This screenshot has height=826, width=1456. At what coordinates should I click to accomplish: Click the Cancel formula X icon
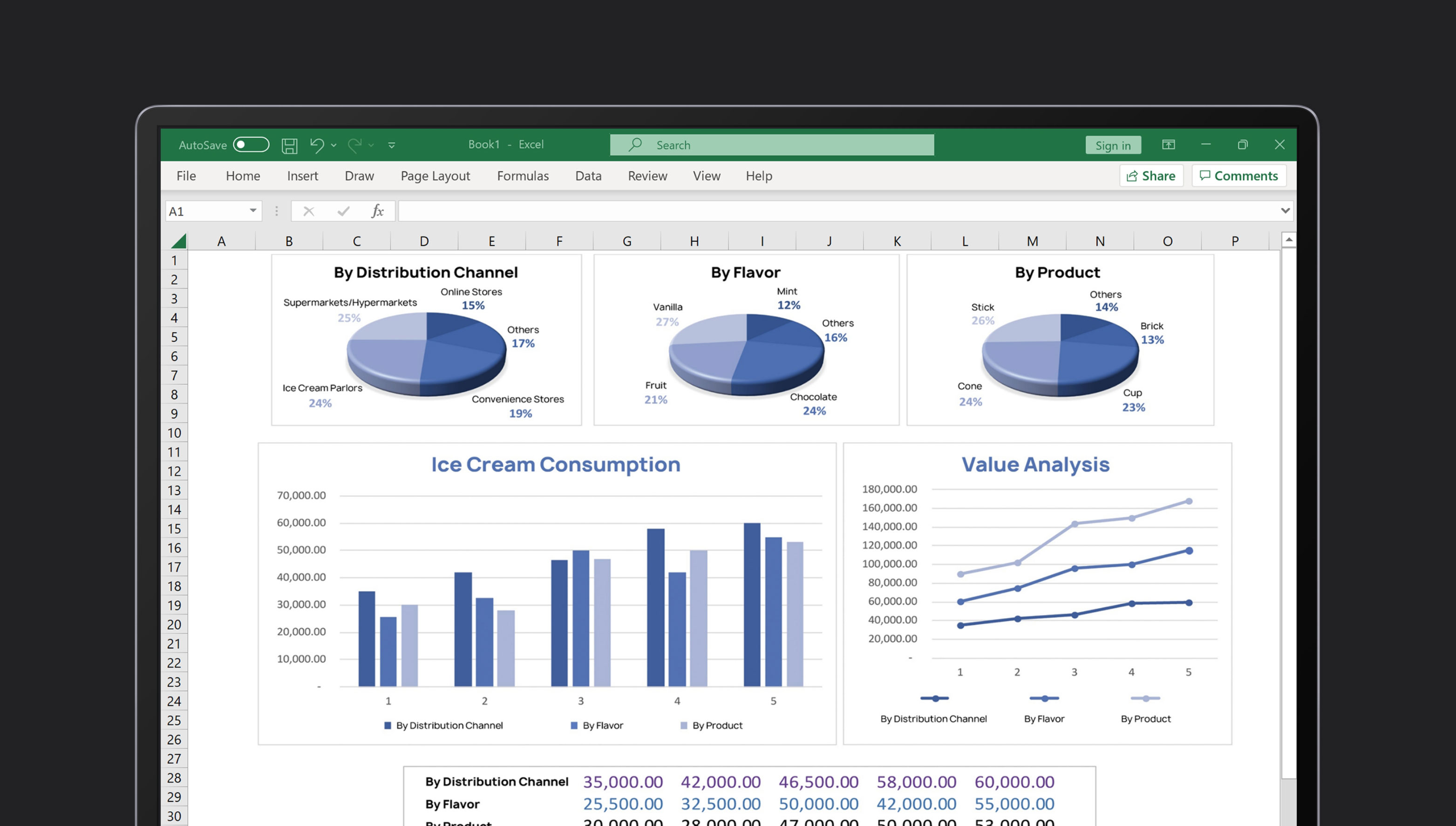[308, 211]
